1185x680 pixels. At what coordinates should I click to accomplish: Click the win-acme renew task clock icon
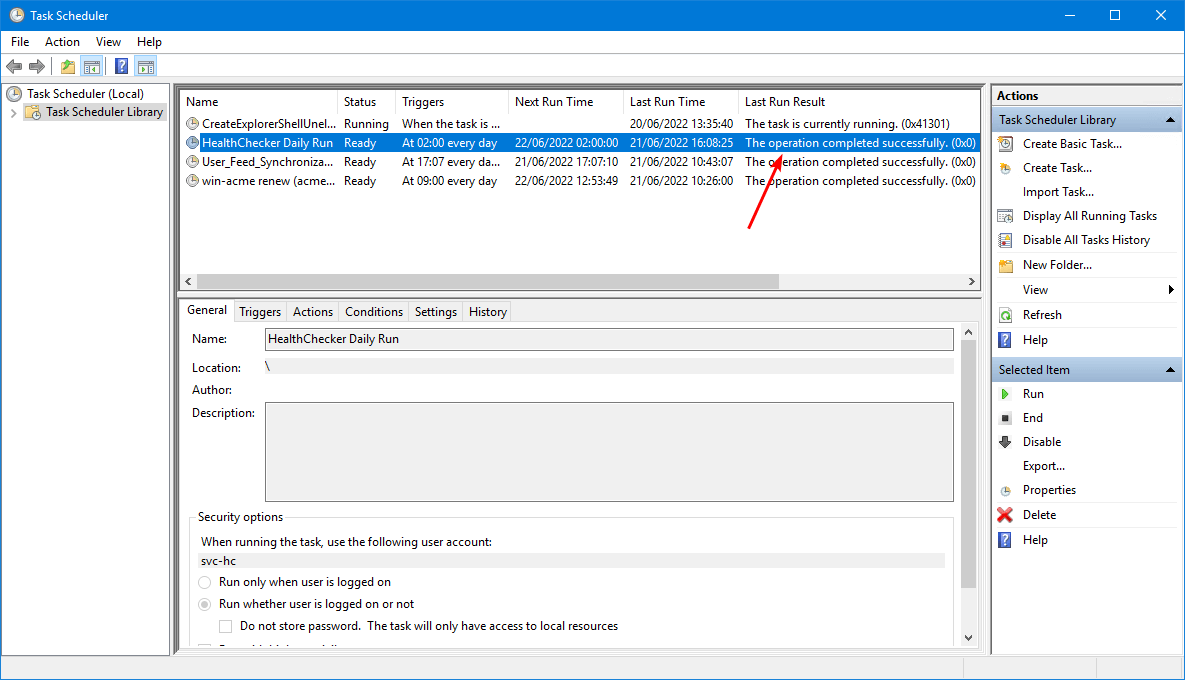(x=193, y=181)
